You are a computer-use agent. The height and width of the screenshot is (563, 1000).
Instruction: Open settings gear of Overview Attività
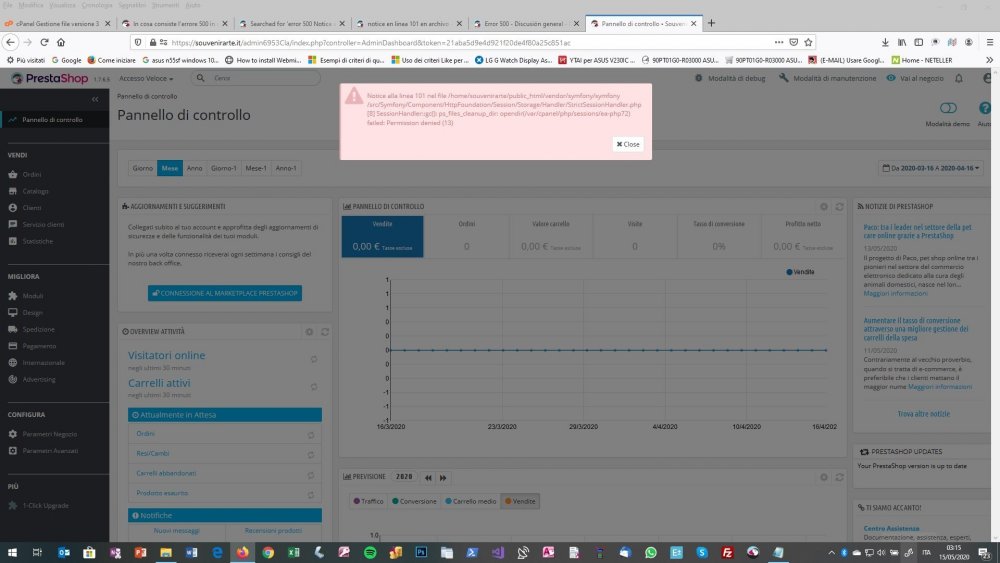pyautogui.click(x=309, y=332)
